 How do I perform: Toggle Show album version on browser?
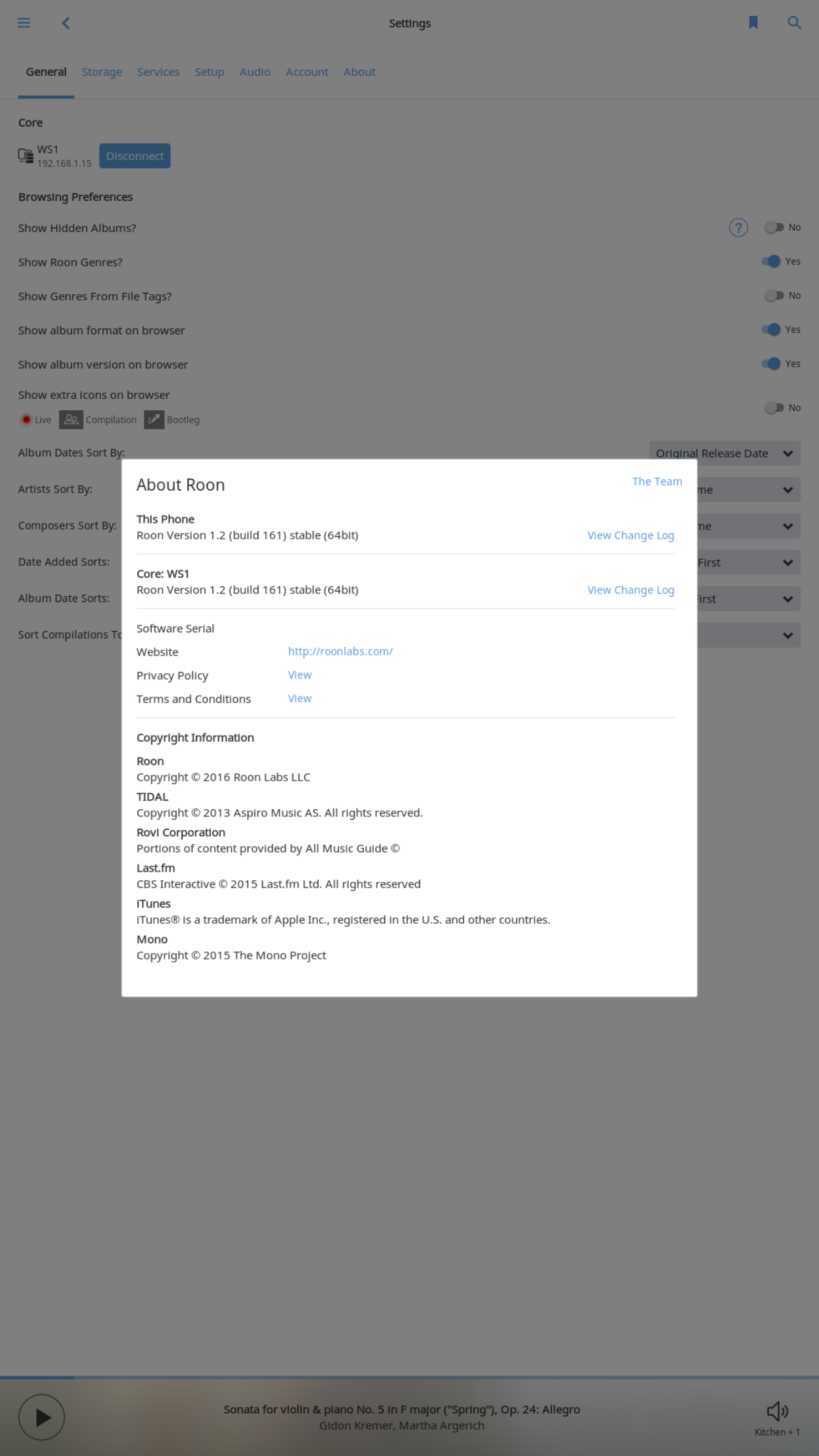pyautogui.click(x=771, y=364)
